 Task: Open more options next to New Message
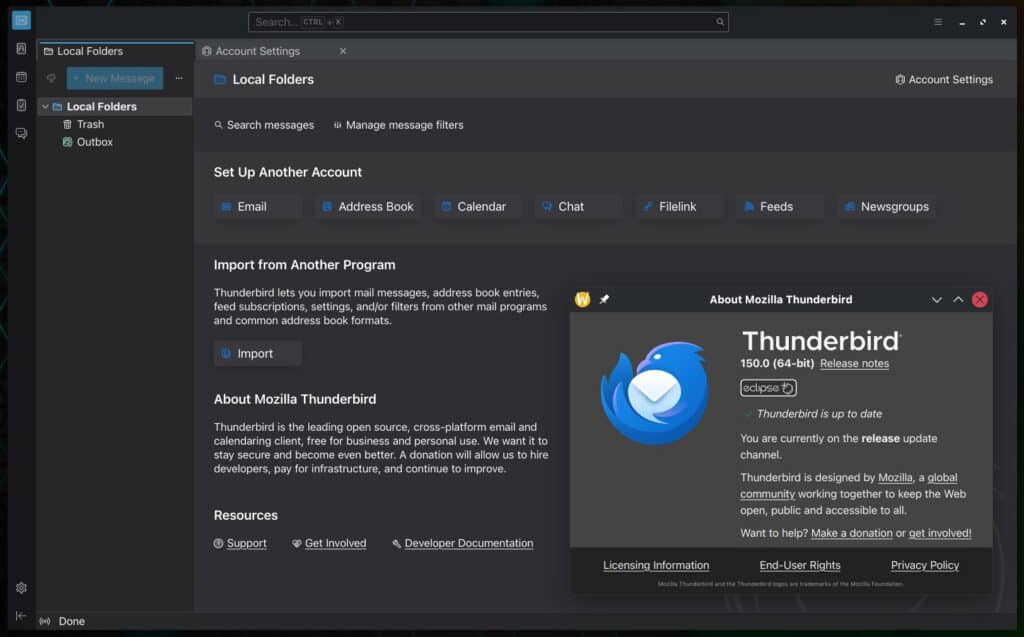pyautogui.click(x=178, y=77)
